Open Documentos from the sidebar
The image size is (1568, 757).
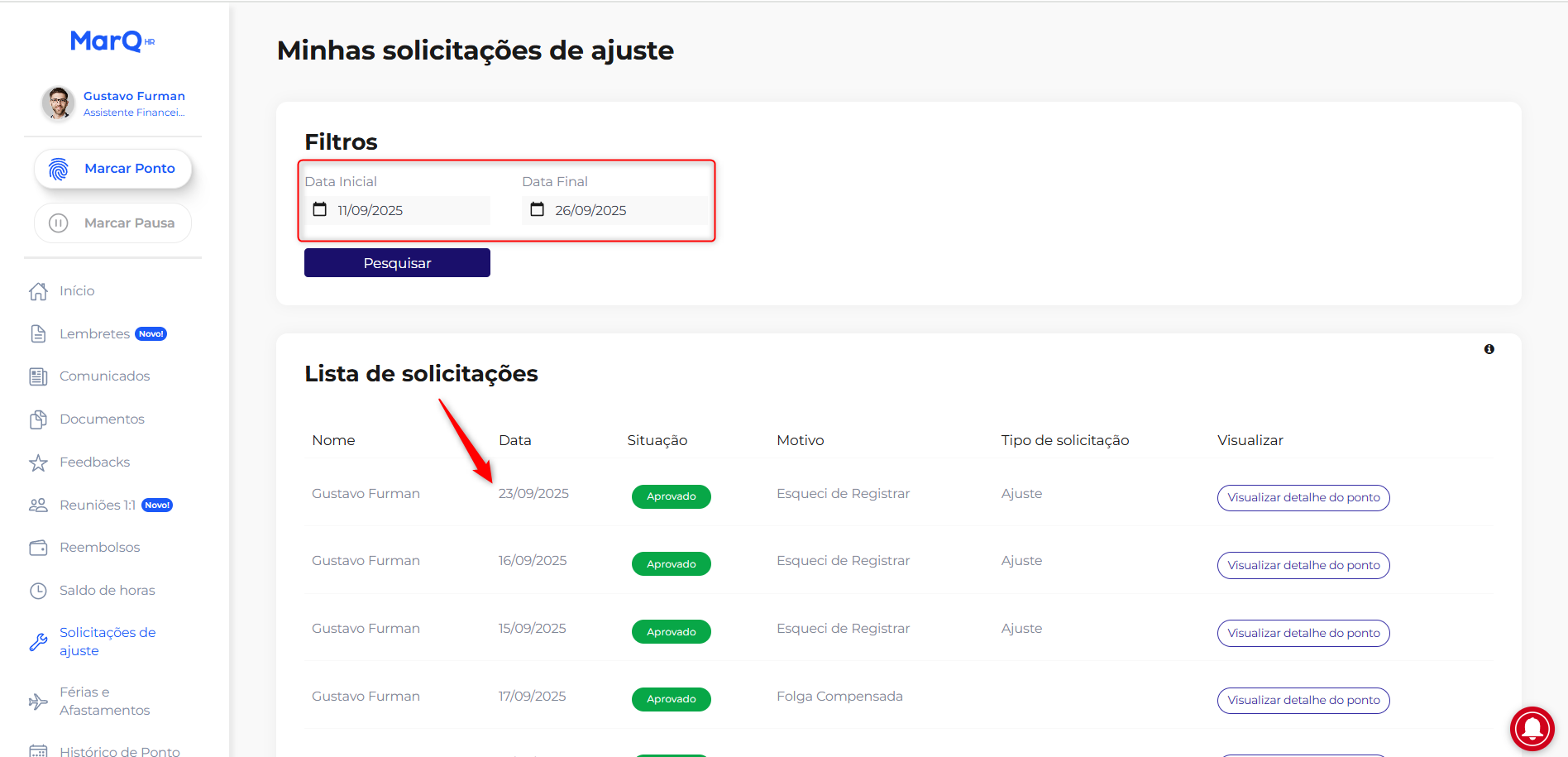point(102,419)
